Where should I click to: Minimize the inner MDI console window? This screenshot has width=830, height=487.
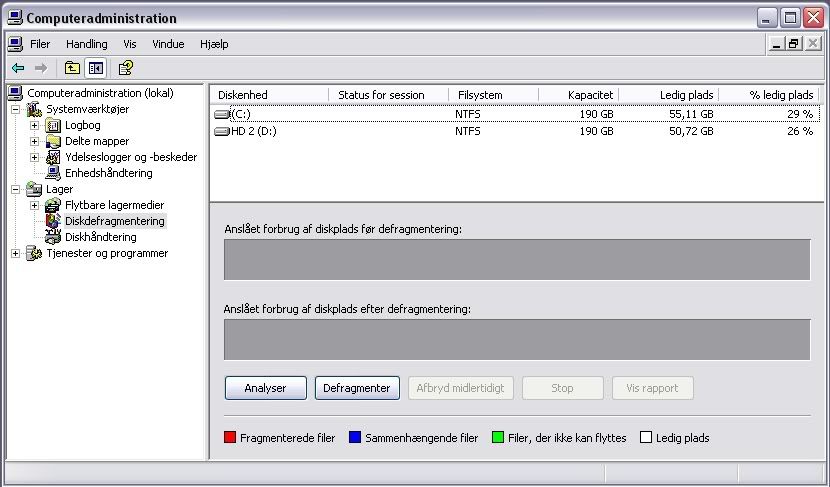(777, 44)
